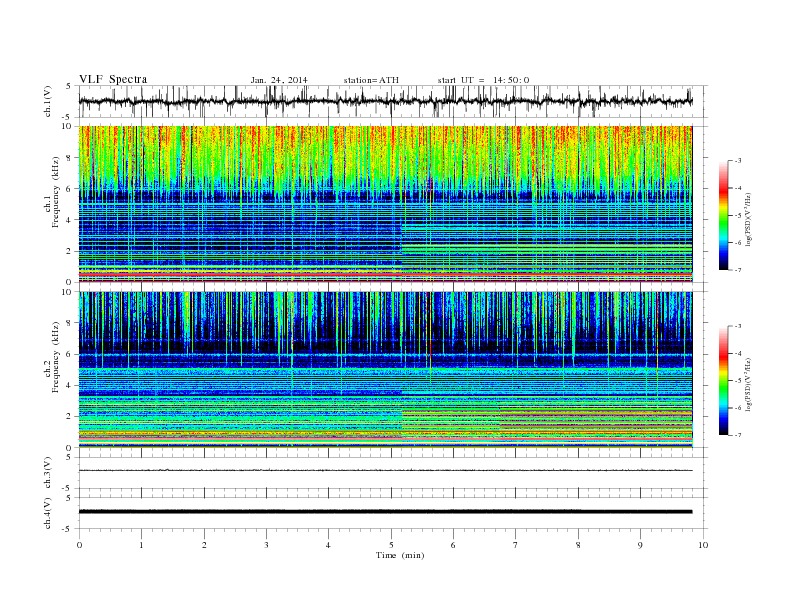Screen dimensions: 792x612
Task: Click the "-7" tick on ch.2 colorbar
Action: 737,435
